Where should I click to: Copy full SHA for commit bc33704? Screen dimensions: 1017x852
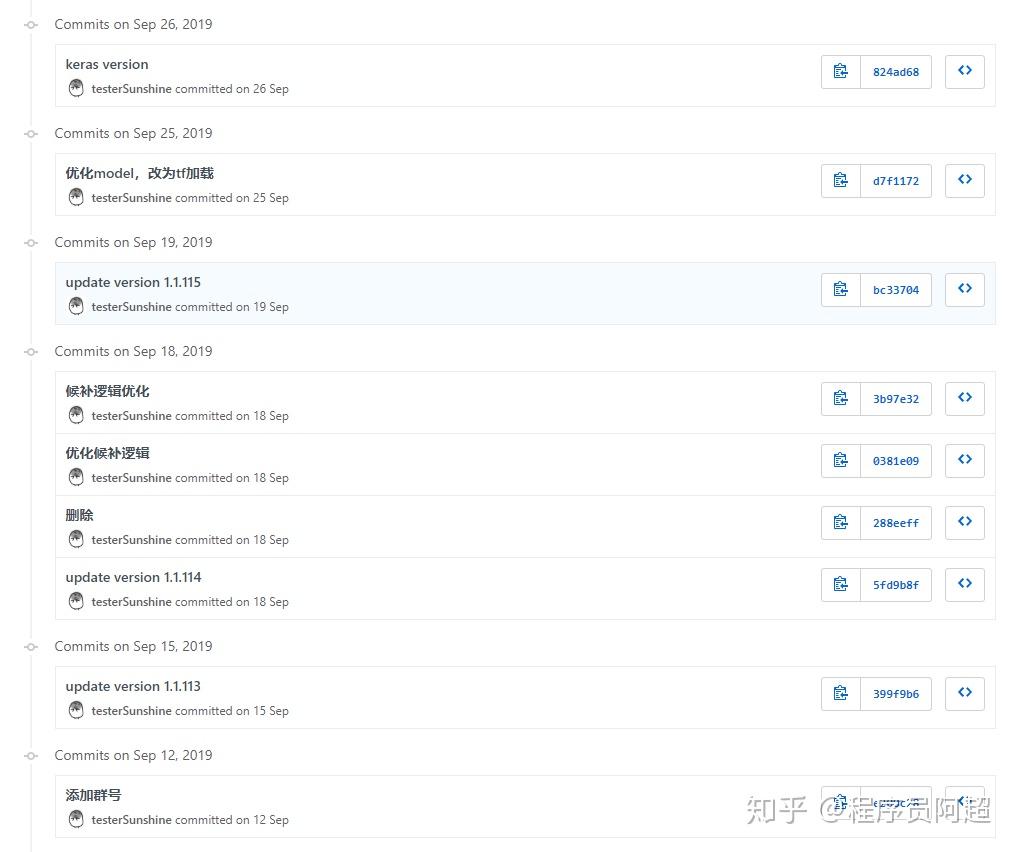click(841, 289)
